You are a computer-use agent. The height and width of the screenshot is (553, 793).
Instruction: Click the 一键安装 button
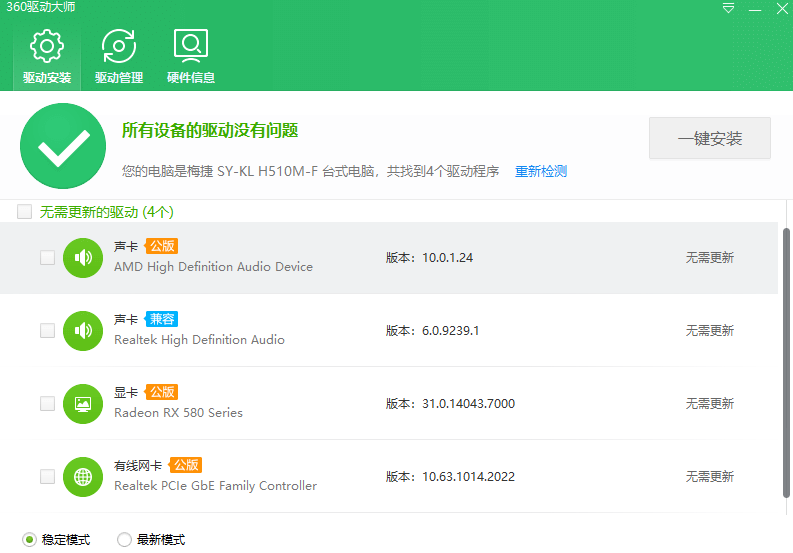pos(710,138)
